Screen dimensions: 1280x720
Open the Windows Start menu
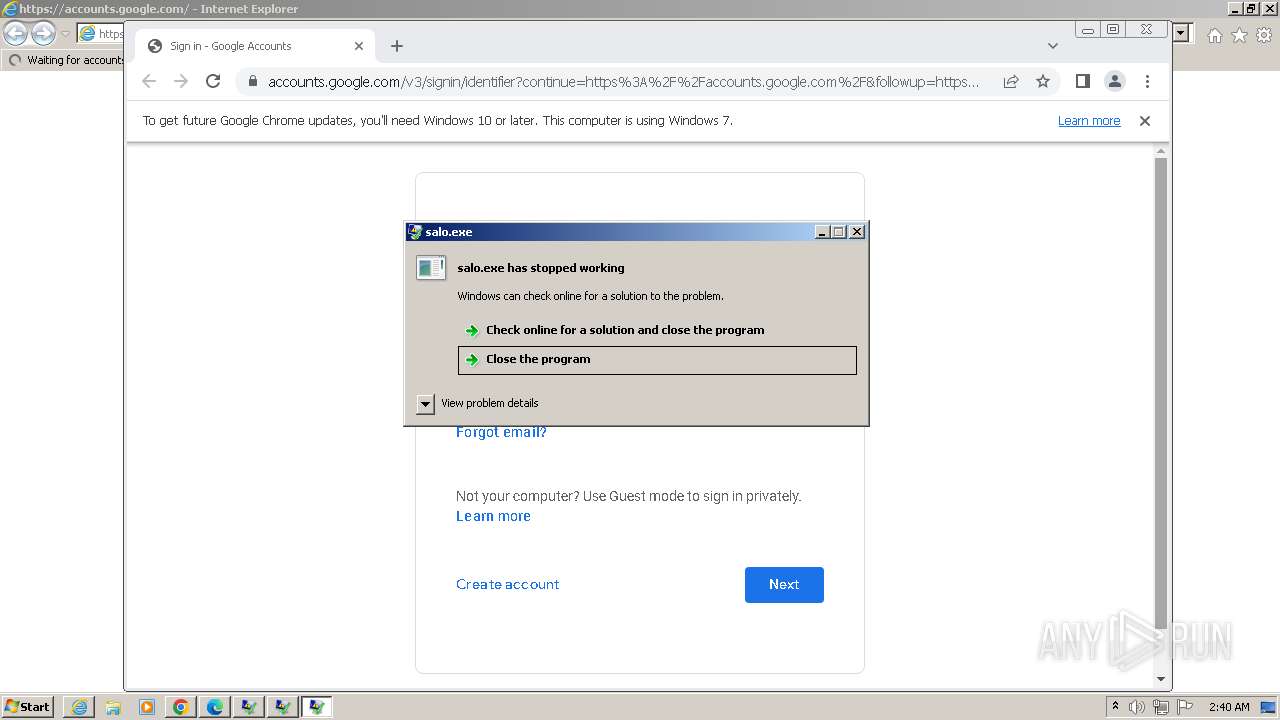click(x=27, y=707)
